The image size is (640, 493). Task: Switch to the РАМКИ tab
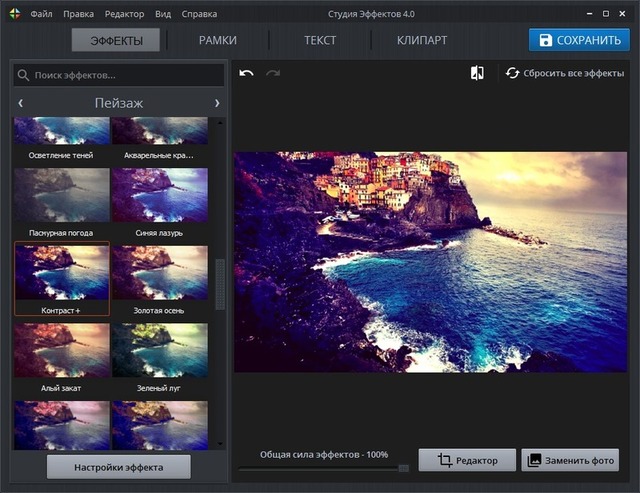tap(218, 41)
